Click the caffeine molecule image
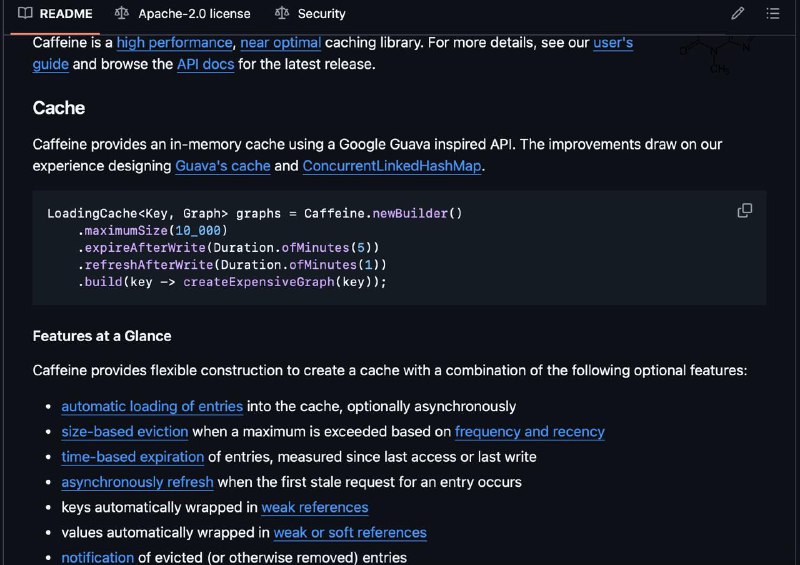The height and width of the screenshot is (565, 800). coord(718,55)
